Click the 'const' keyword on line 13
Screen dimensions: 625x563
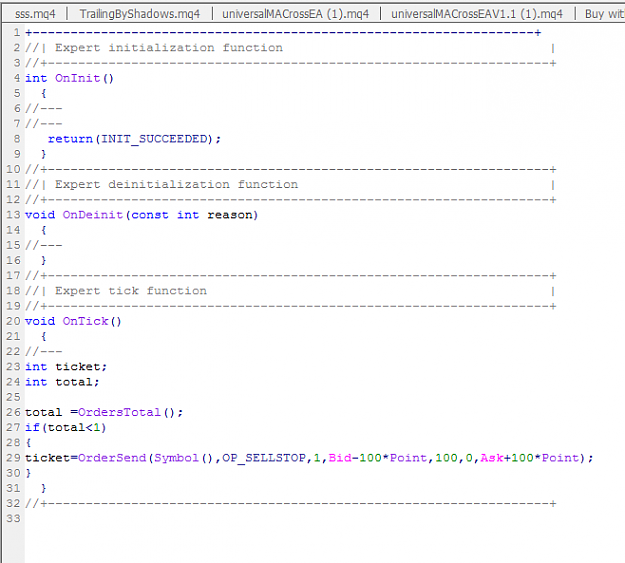pyautogui.click(x=150, y=215)
